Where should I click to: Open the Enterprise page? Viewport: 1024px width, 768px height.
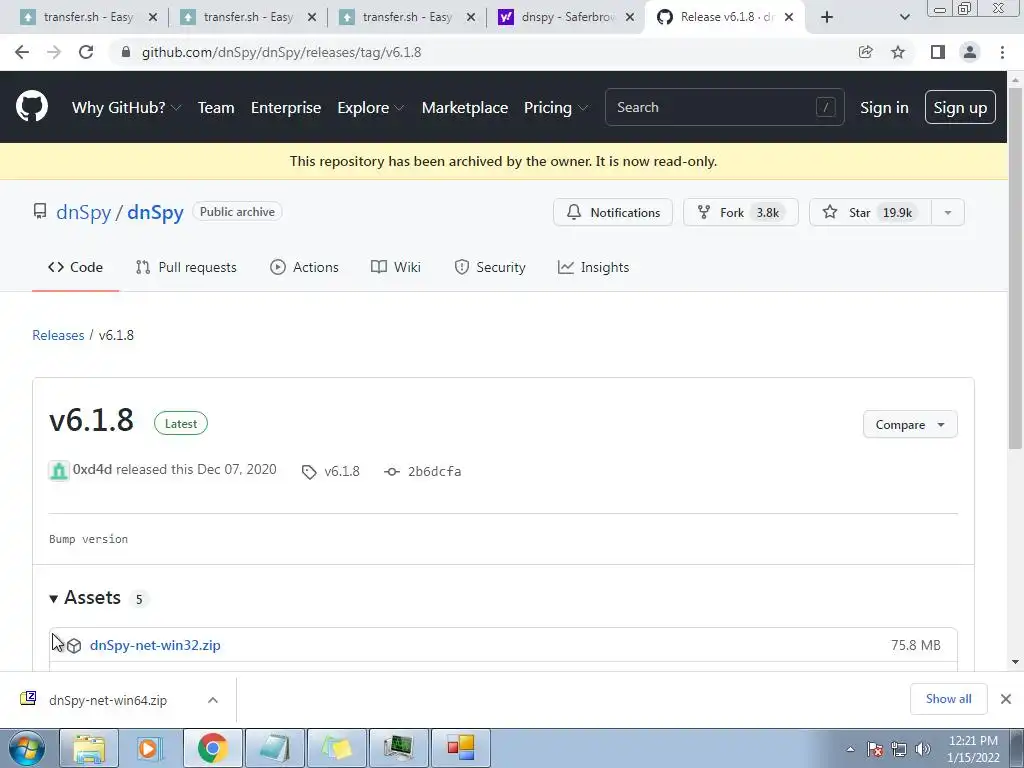(285, 108)
